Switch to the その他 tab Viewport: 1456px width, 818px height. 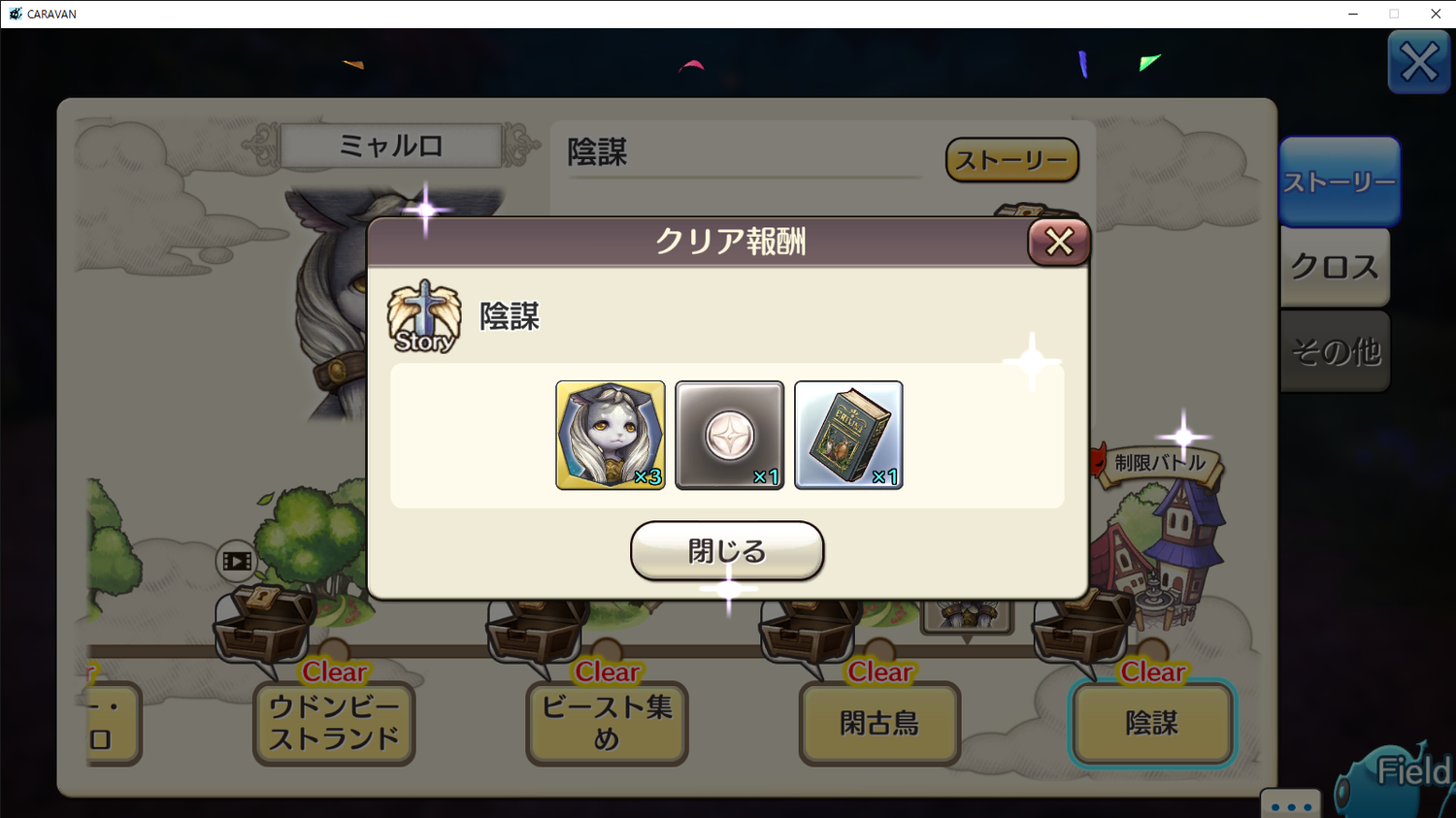(1335, 351)
